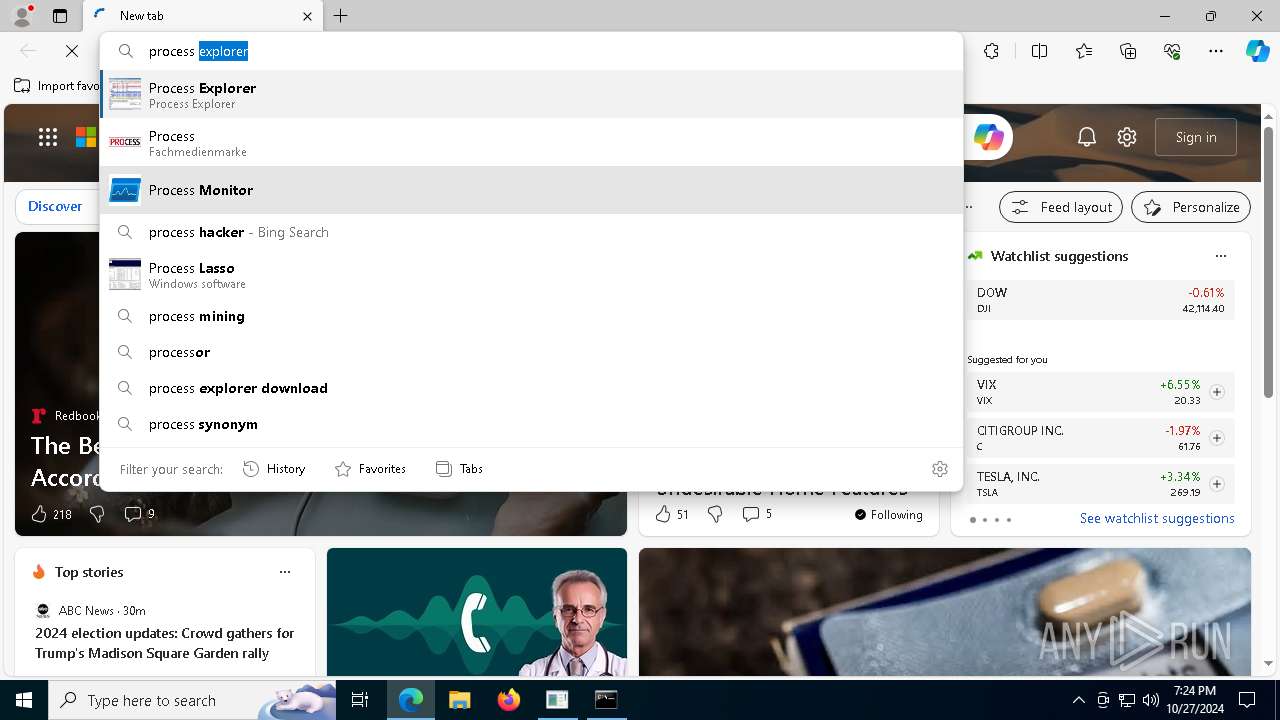1280x720 pixels.
Task: Open the volume control tray icon
Action: pyautogui.click(x=1151, y=700)
